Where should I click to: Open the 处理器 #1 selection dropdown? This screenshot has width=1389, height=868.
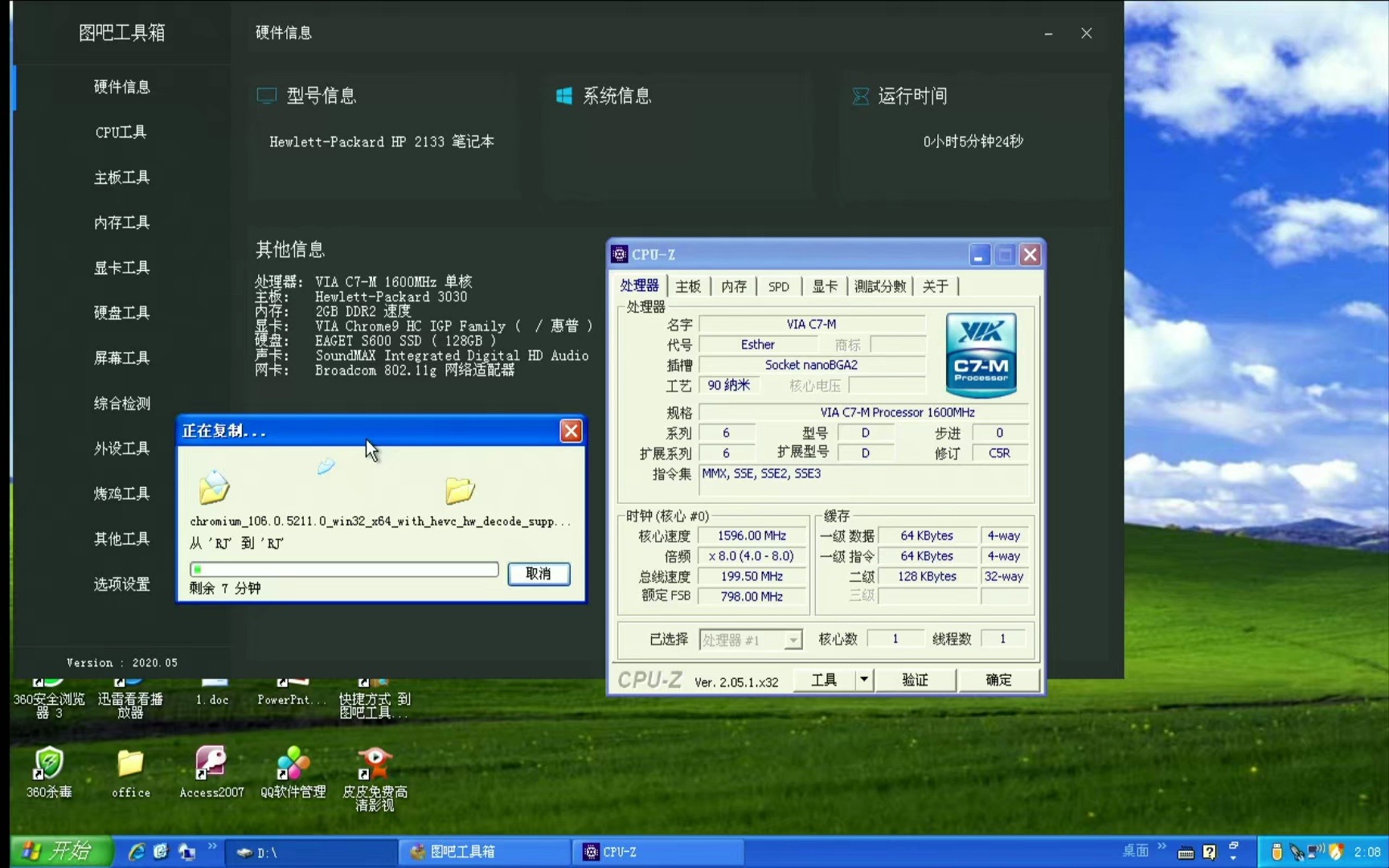pos(751,640)
